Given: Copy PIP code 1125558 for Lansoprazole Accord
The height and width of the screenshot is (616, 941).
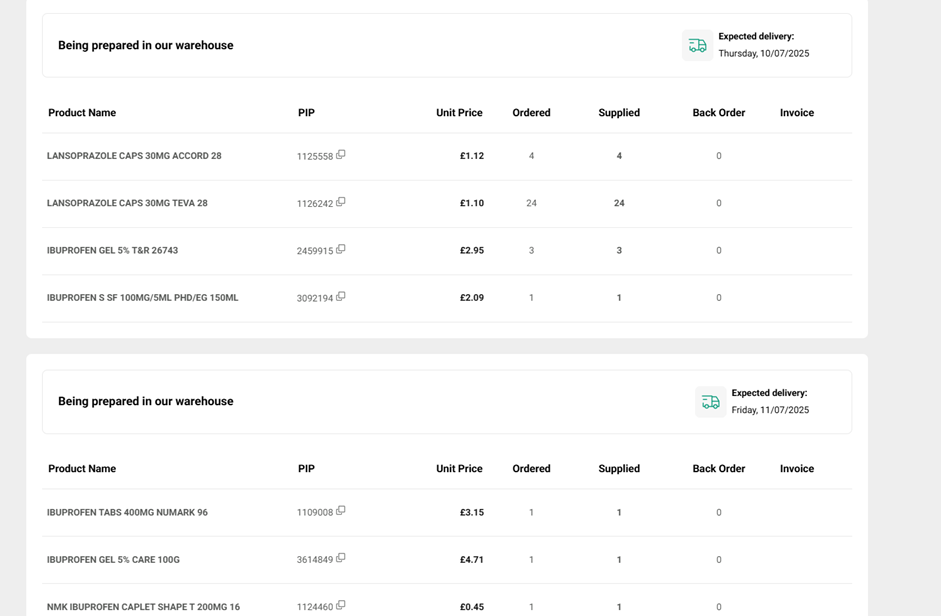Looking at the screenshot, I should coord(341,155).
